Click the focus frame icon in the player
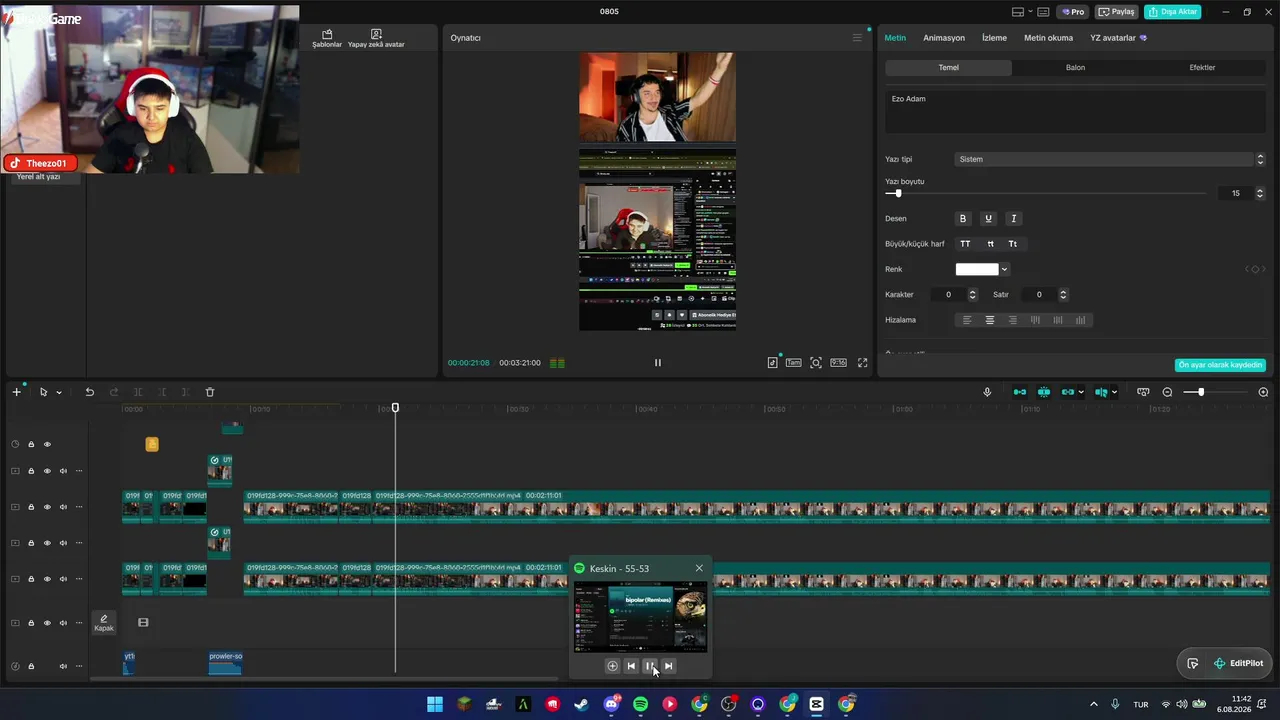Image resolution: width=1280 pixels, height=720 pixels. [x=816, y=363]
